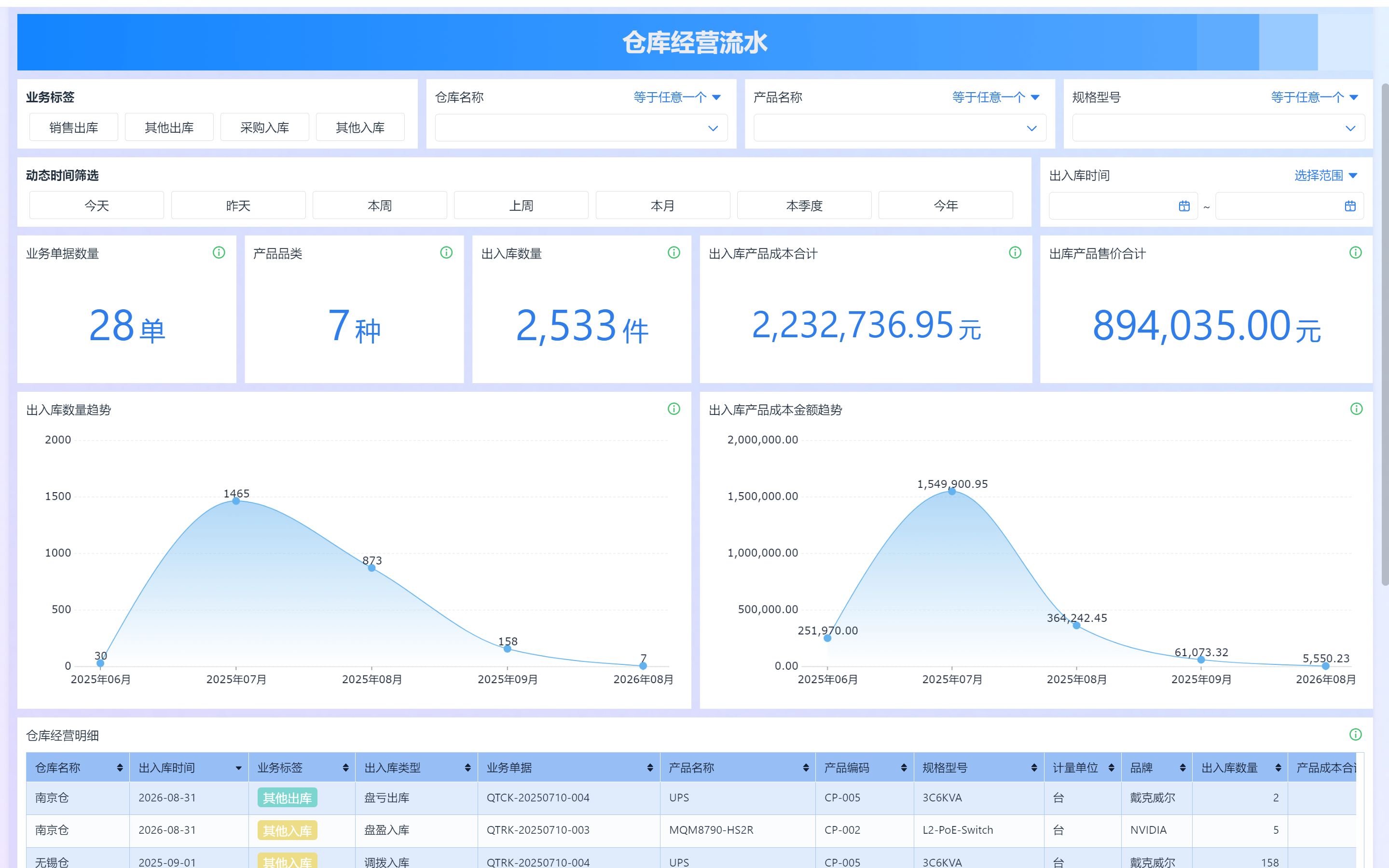Expand the 选择范围 dropdown for 出入库时间

1325,175
